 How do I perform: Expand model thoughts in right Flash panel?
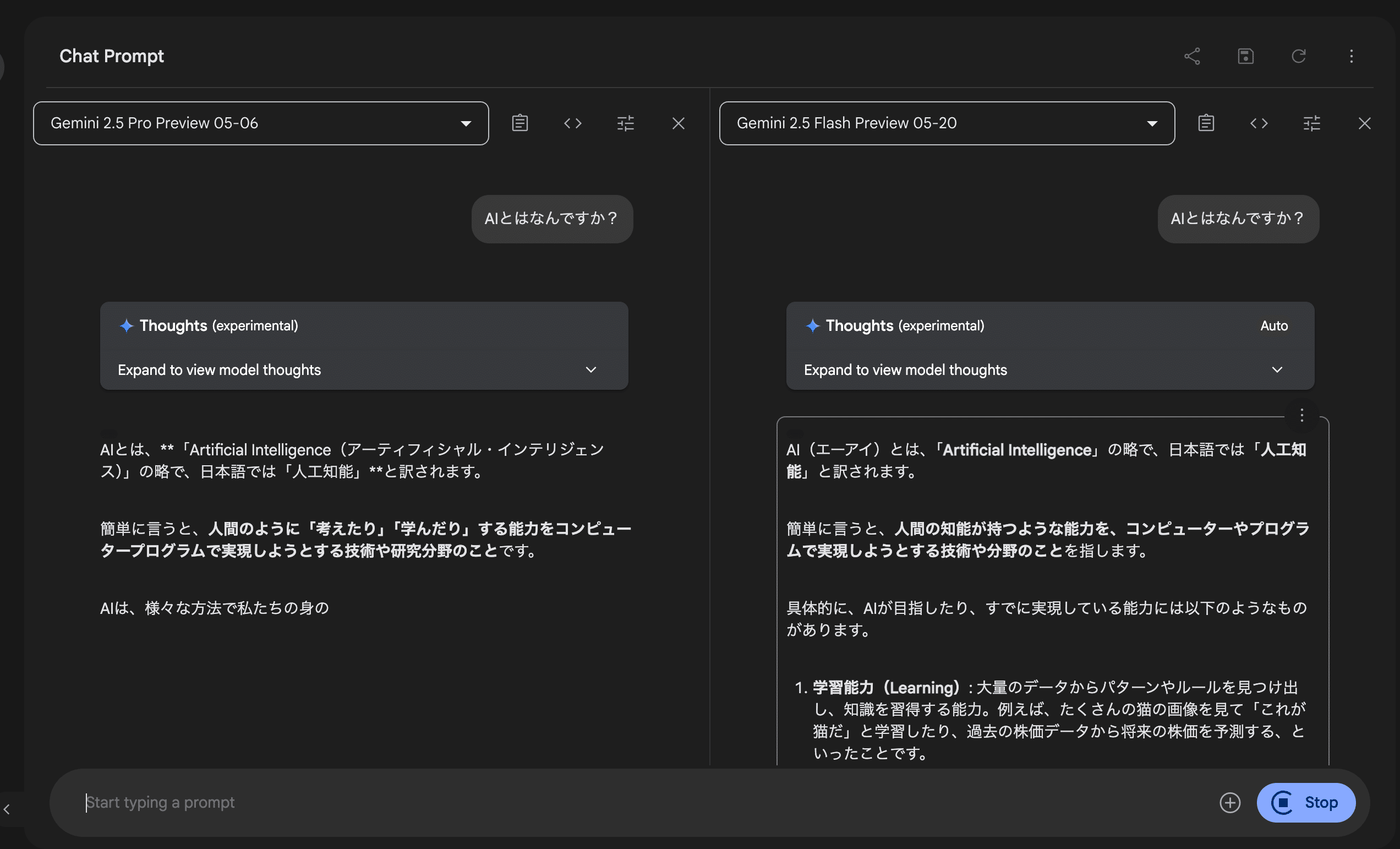click(1277, 370)
